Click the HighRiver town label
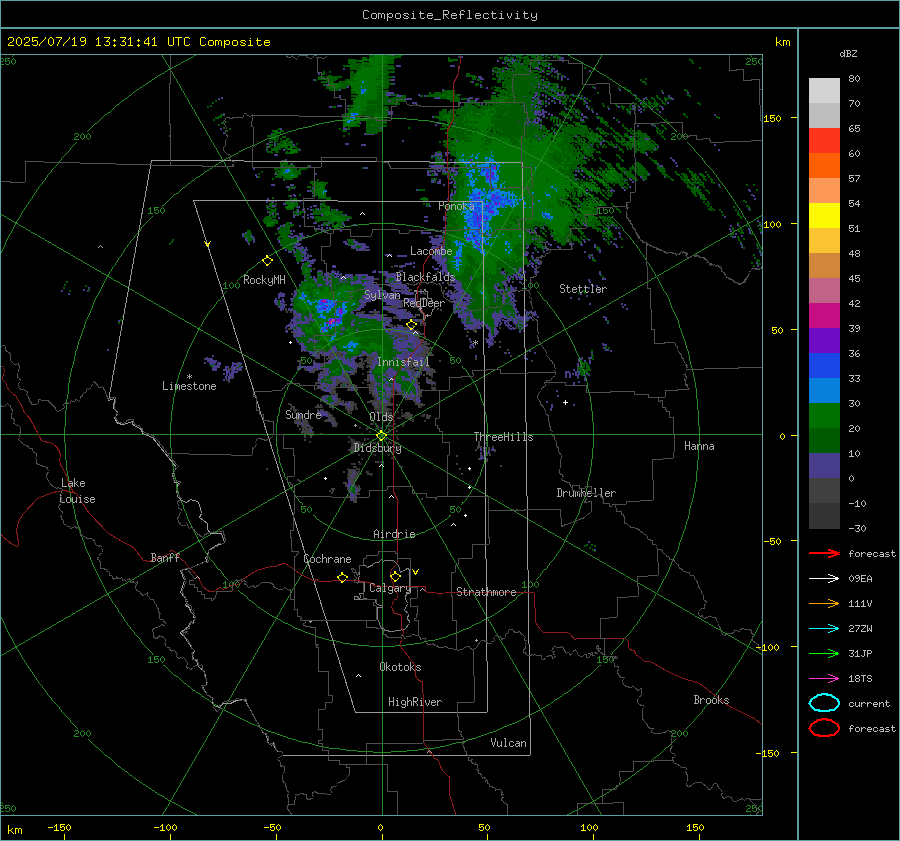The width and height of the screenshot is (900, 841). coord(415,702)
